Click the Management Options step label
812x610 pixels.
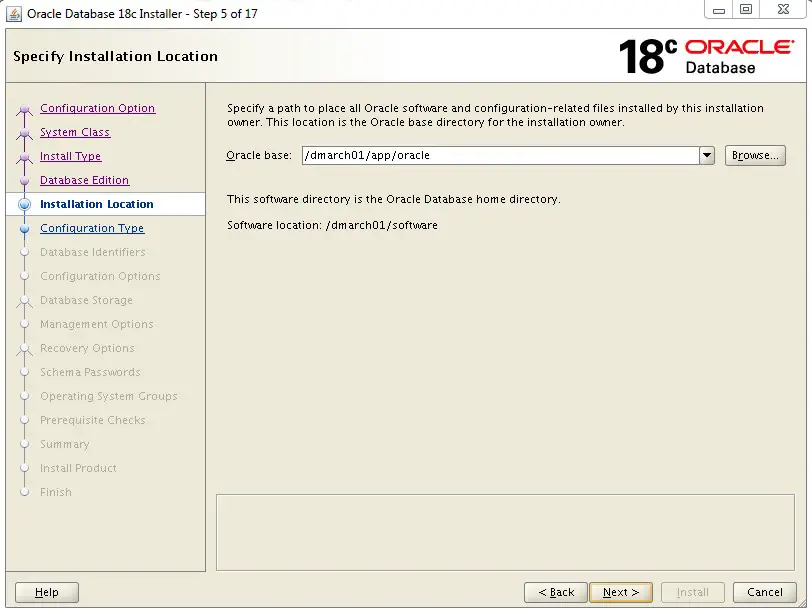click(97, 324)
